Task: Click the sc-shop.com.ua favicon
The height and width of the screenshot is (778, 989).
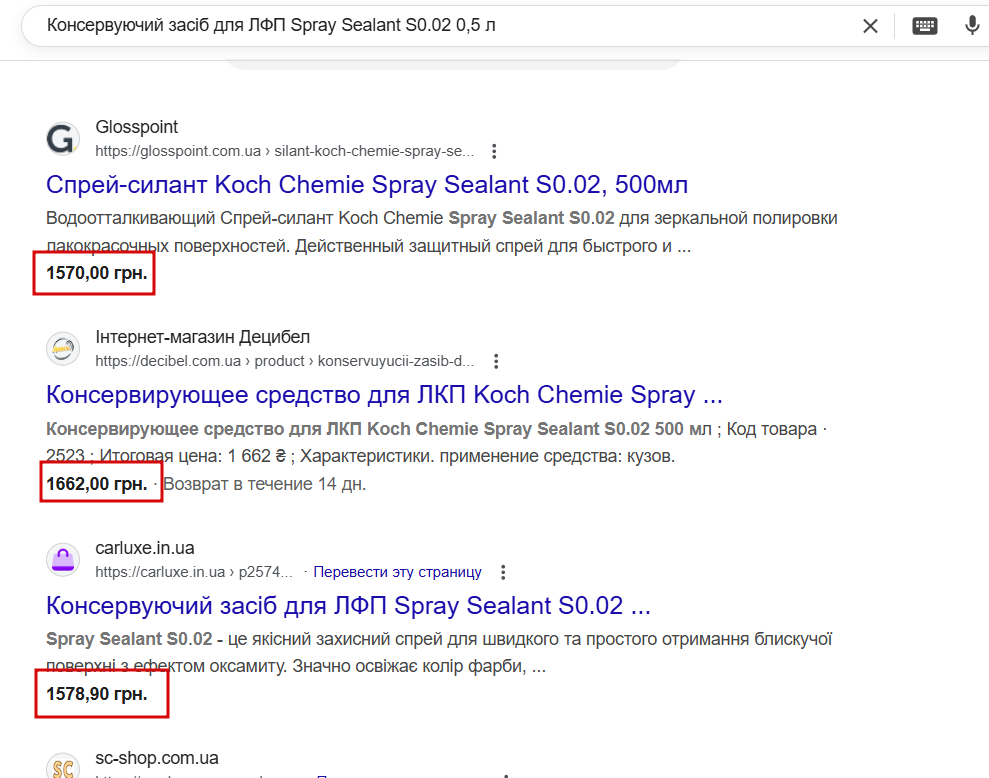Action: coord(63,768)
